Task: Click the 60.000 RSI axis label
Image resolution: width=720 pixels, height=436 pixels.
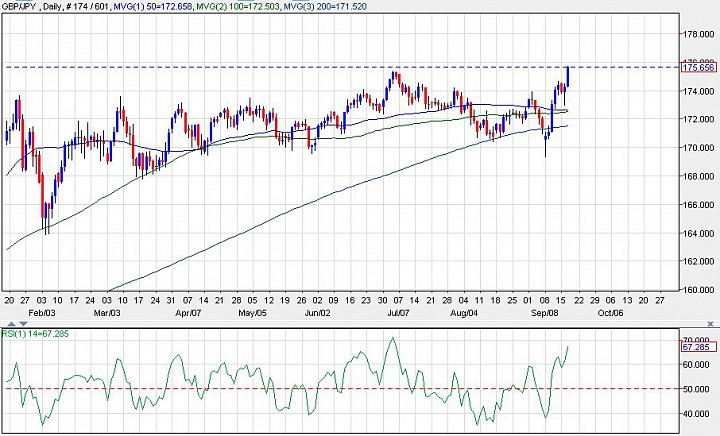Action: [x=698, y=364]
